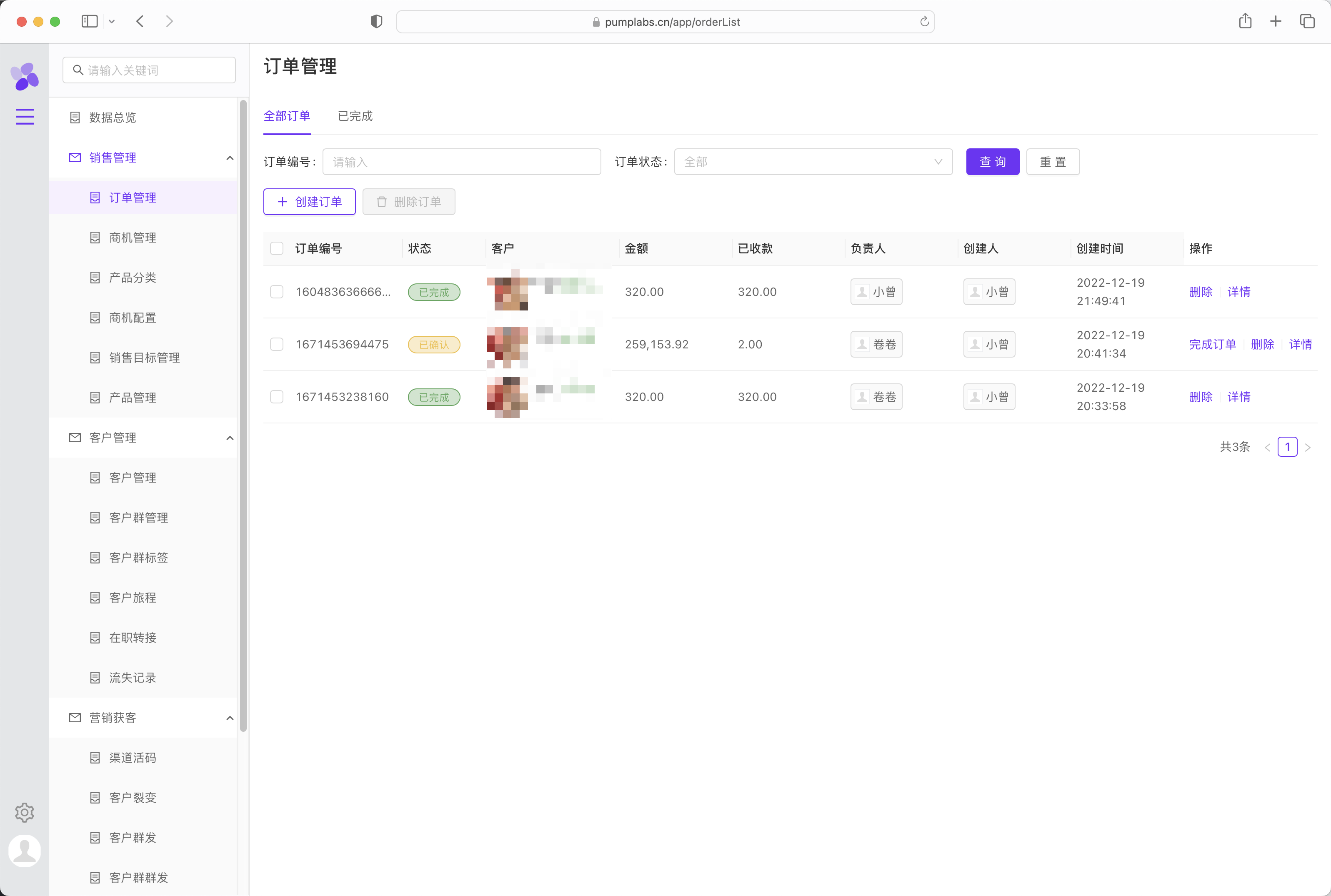1331x896 pixels.
Task: Click Safari sidebar toggle icon
Action: coord(90,22)
